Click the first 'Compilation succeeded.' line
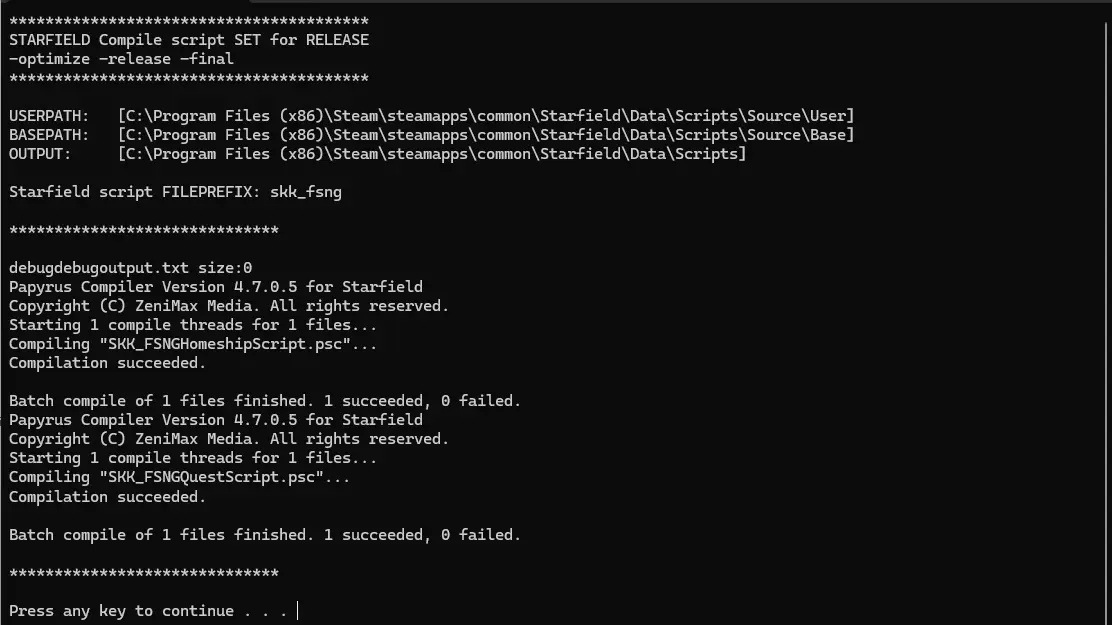 107,363
